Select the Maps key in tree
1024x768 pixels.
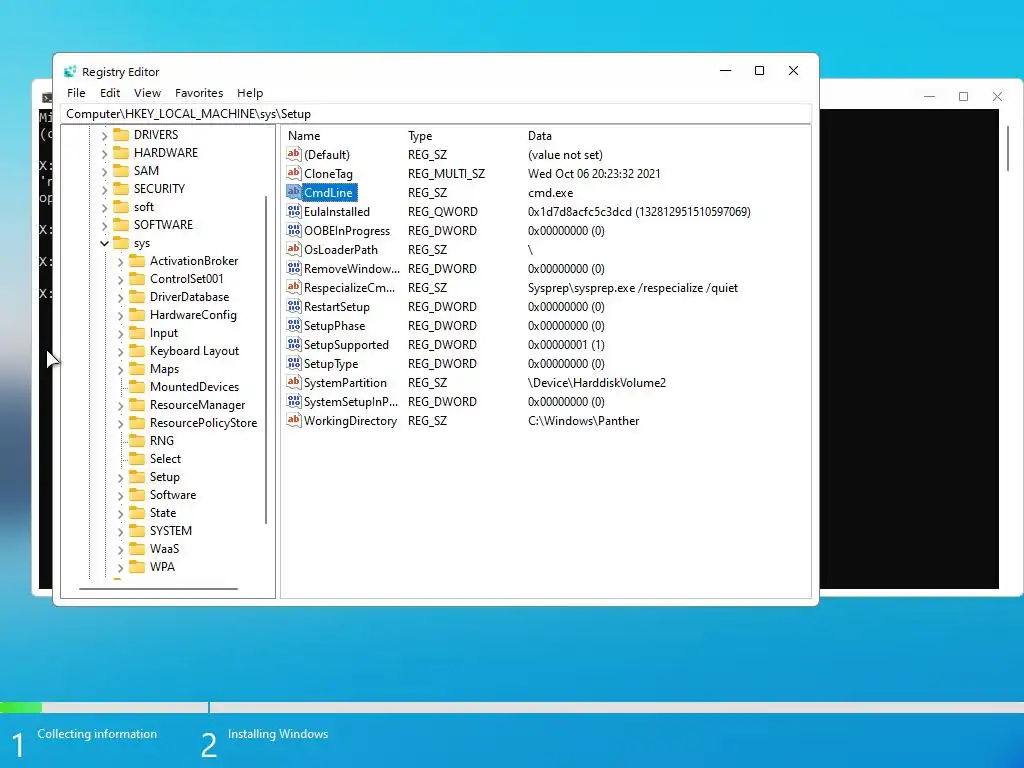click(x=164, y=369)
